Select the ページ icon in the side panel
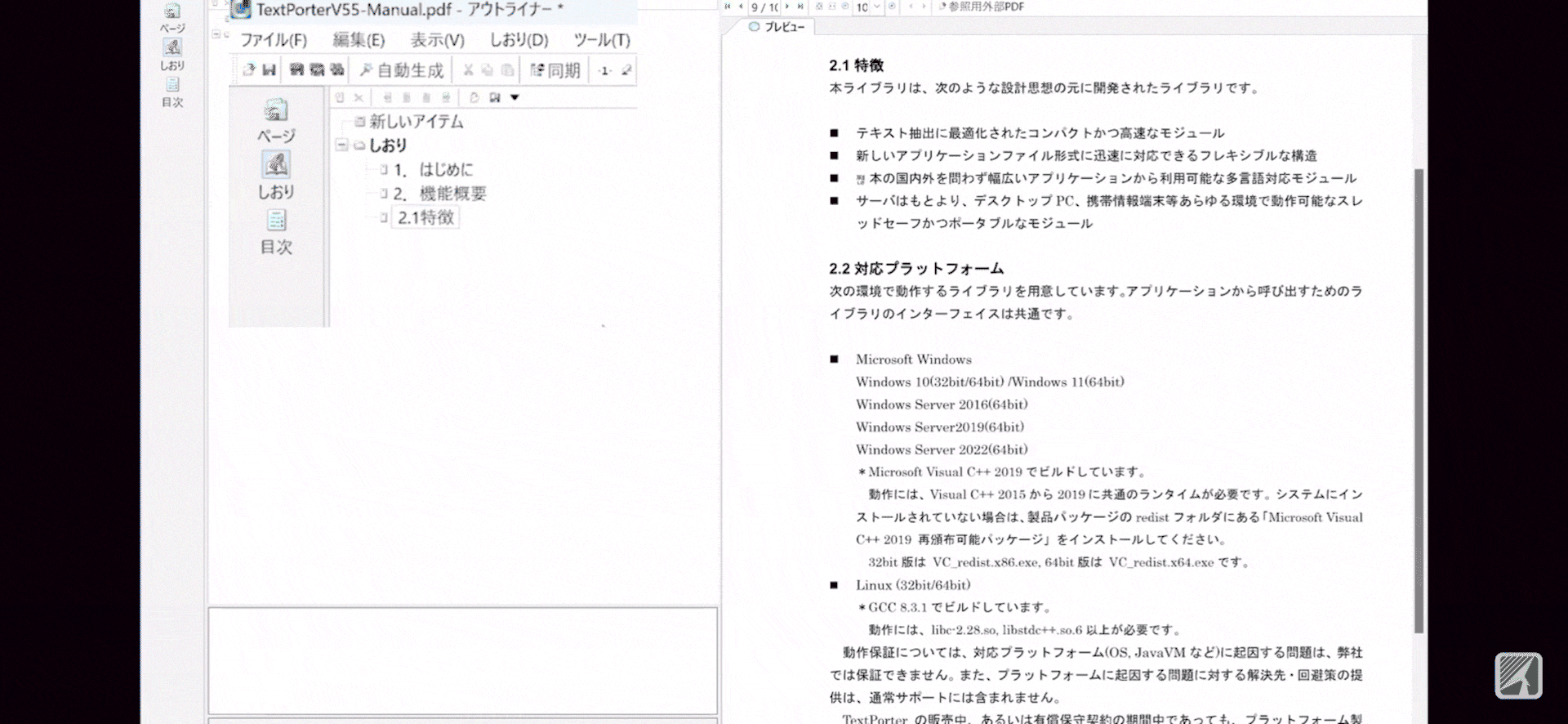Image resolution: width=1568 pixels, height=724 pixels. coord(276,119)
